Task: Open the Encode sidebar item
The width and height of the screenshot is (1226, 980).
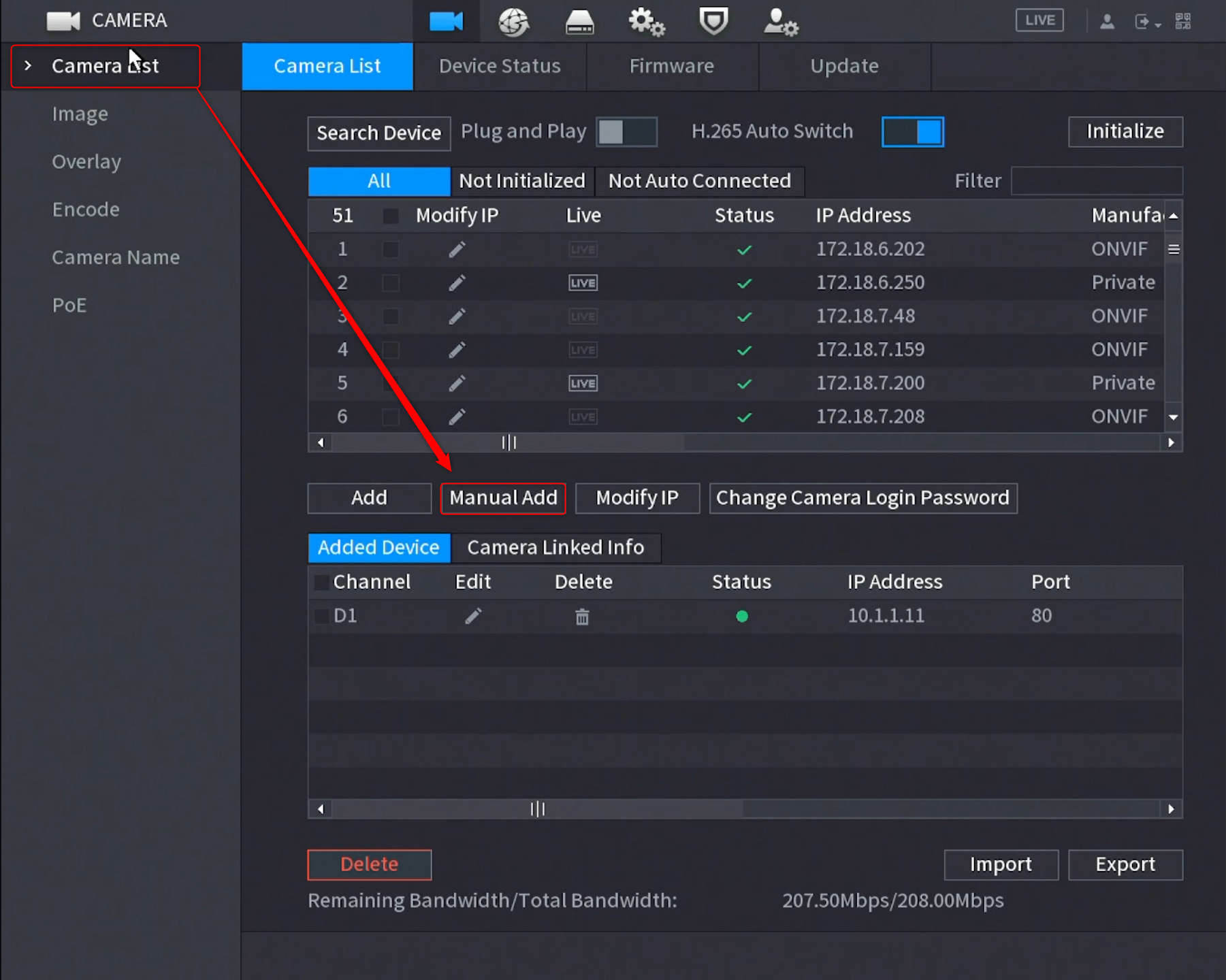Action: (86, 210)
